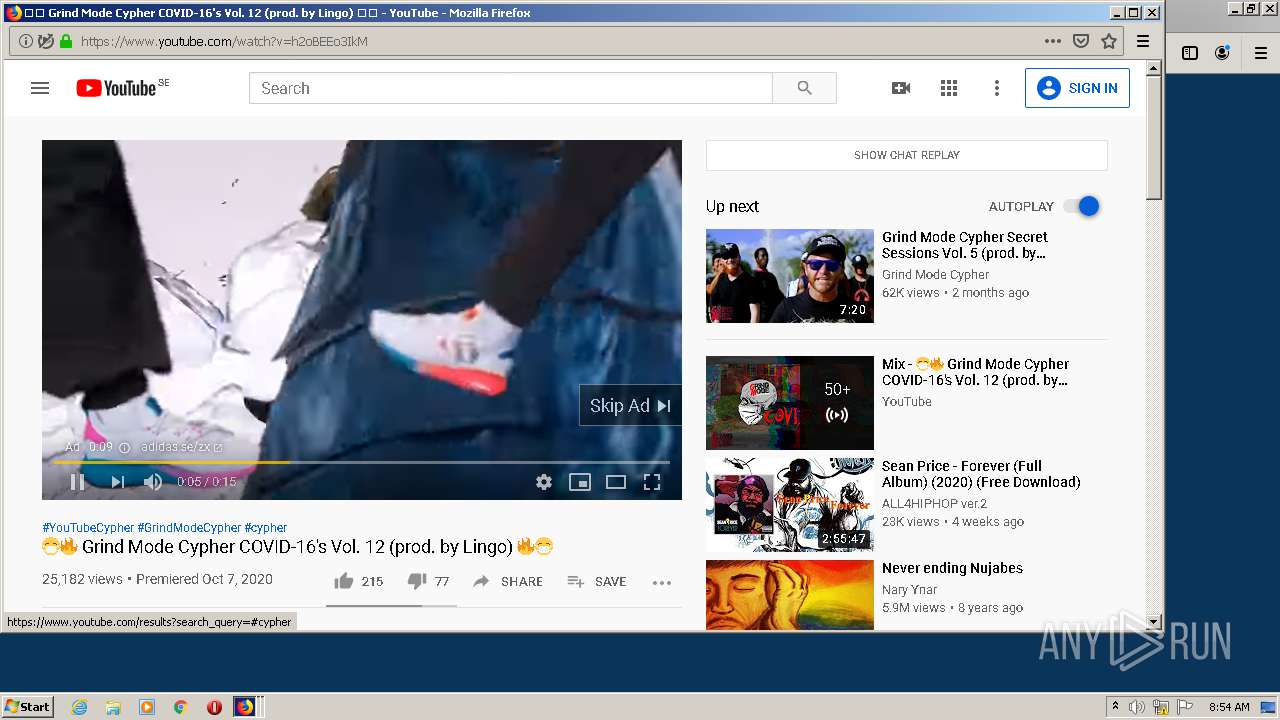
Task: Launch Opera from taskbar
Action: click(x=214, y=707)
